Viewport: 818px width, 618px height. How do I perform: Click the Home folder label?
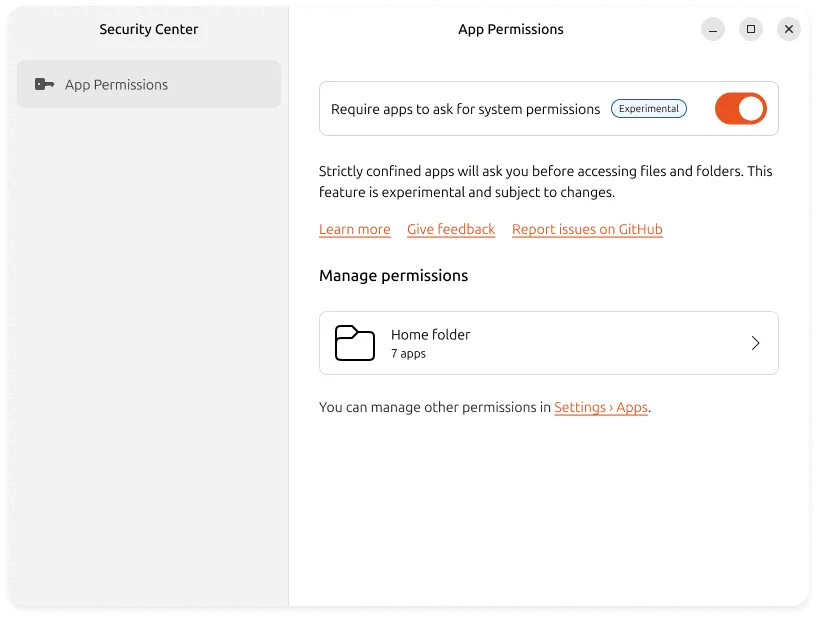(x=430, y=334)
